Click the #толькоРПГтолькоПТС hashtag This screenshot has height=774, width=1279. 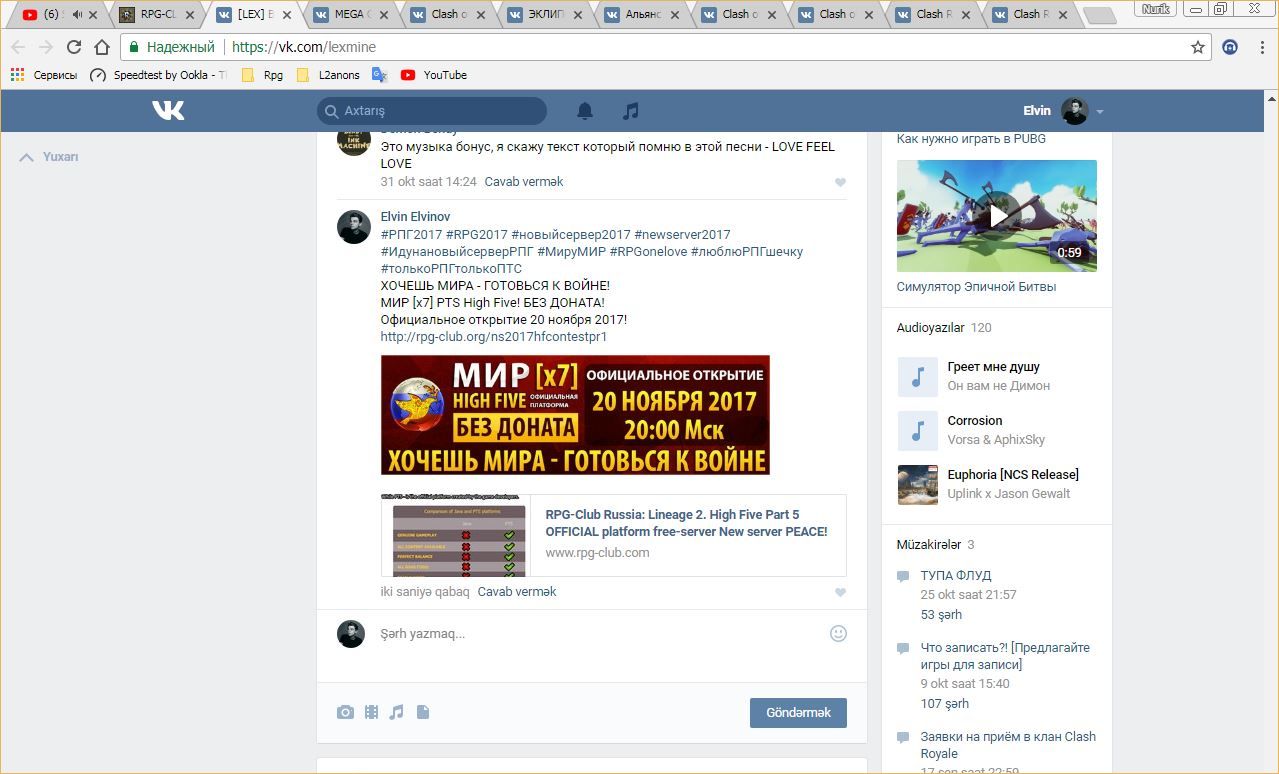[x=451, y=269]
